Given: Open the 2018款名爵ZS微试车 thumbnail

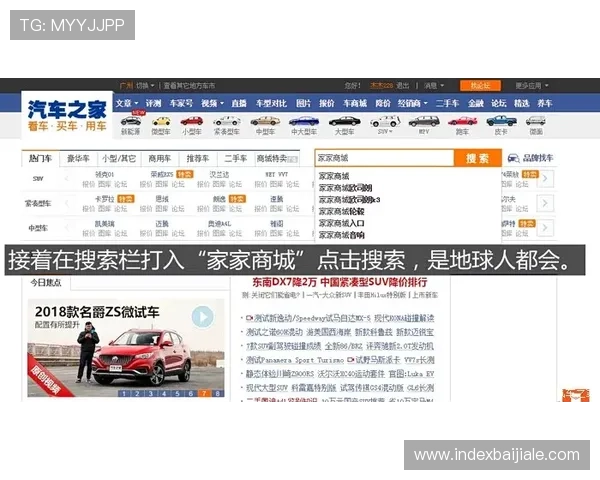Looking at the screenshot, I should pos(126,348).
